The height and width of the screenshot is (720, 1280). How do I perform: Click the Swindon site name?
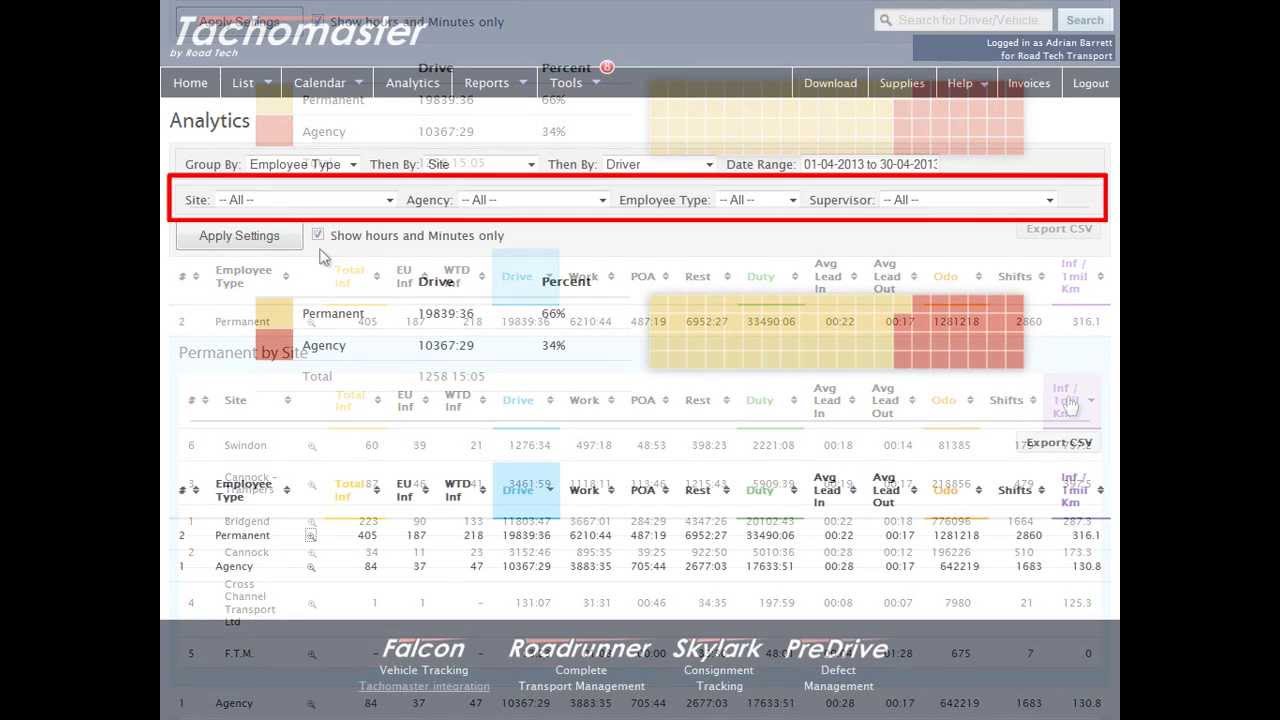pos(245,446)
